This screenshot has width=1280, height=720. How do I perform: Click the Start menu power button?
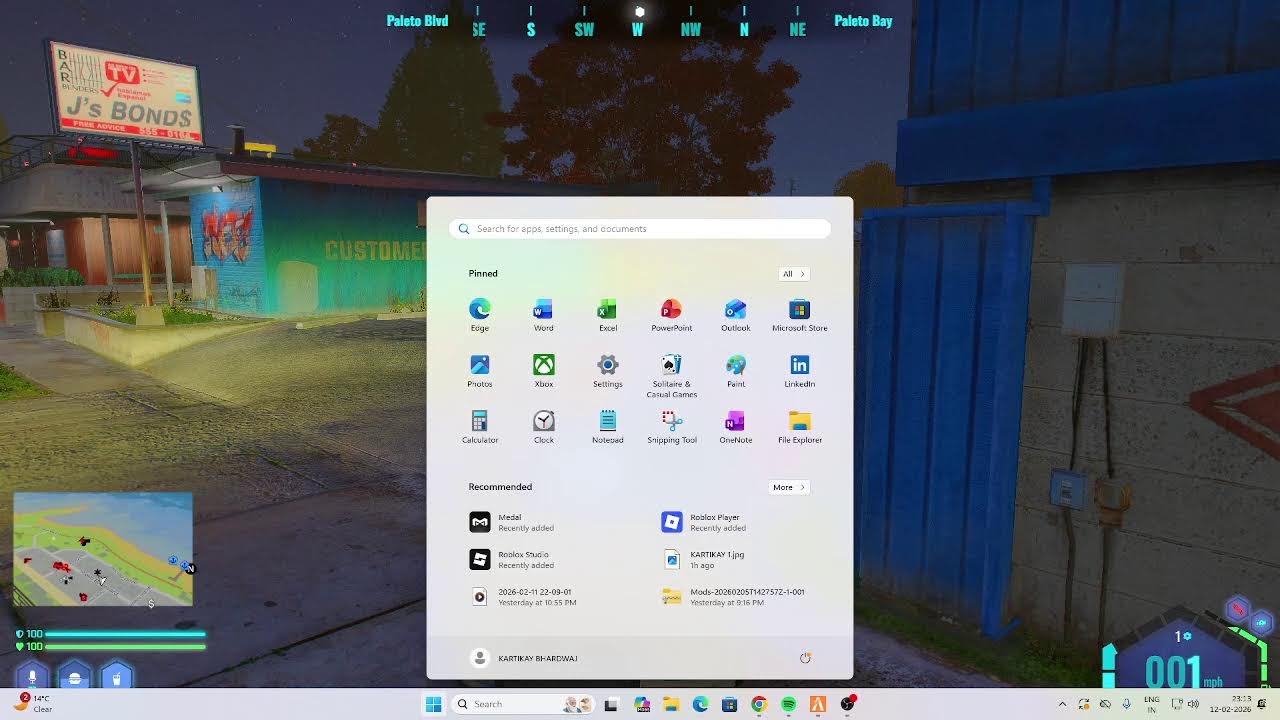click(x=805, y=658)
